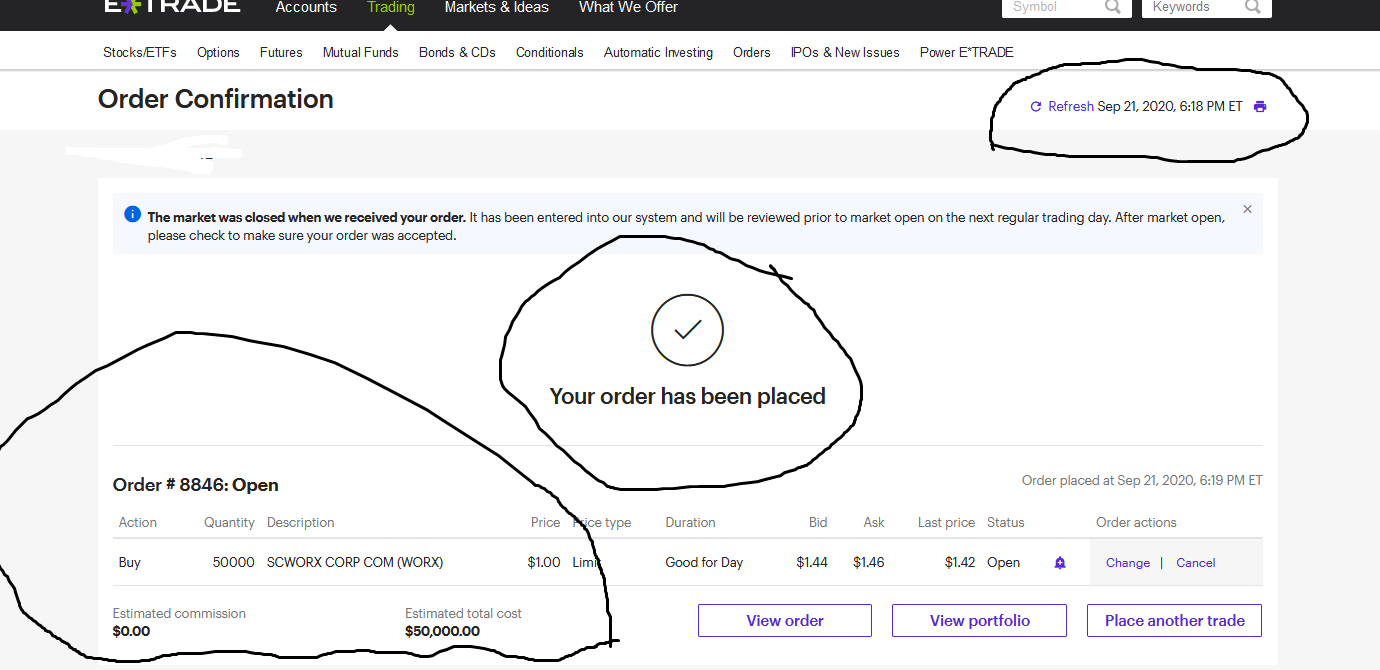Go to the Power E*TRADE tab

967,52
